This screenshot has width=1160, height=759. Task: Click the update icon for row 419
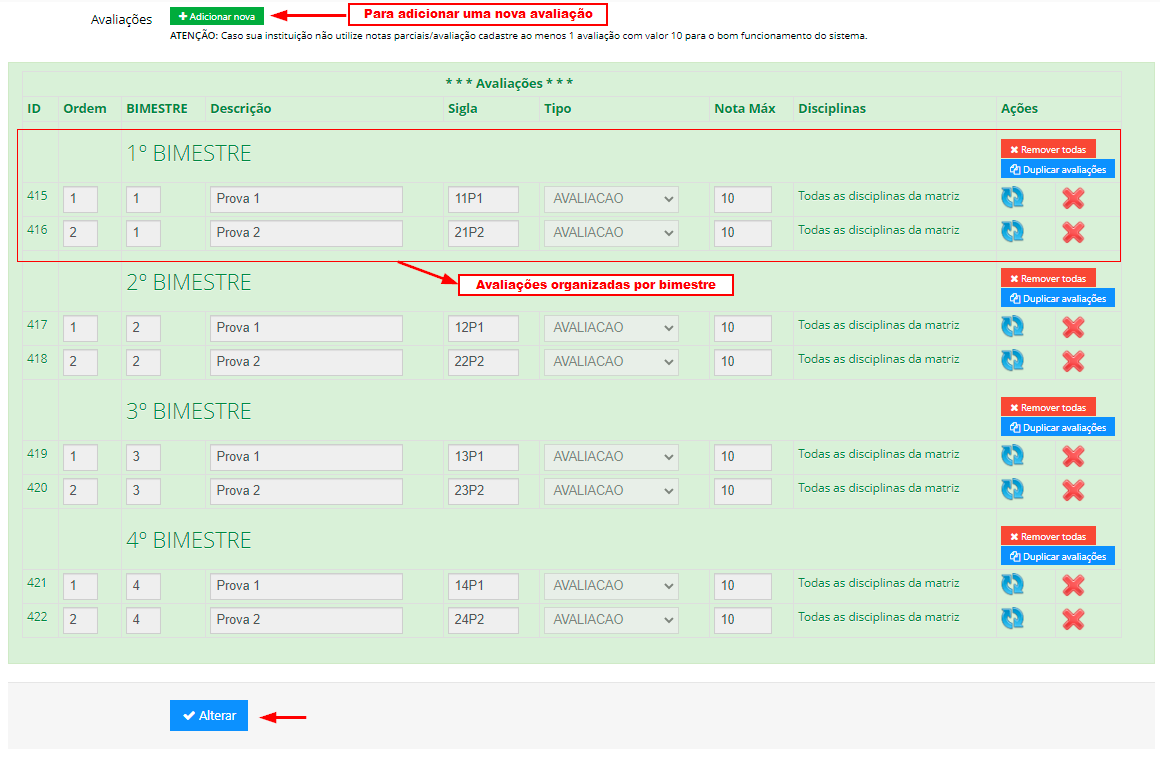1012,456
